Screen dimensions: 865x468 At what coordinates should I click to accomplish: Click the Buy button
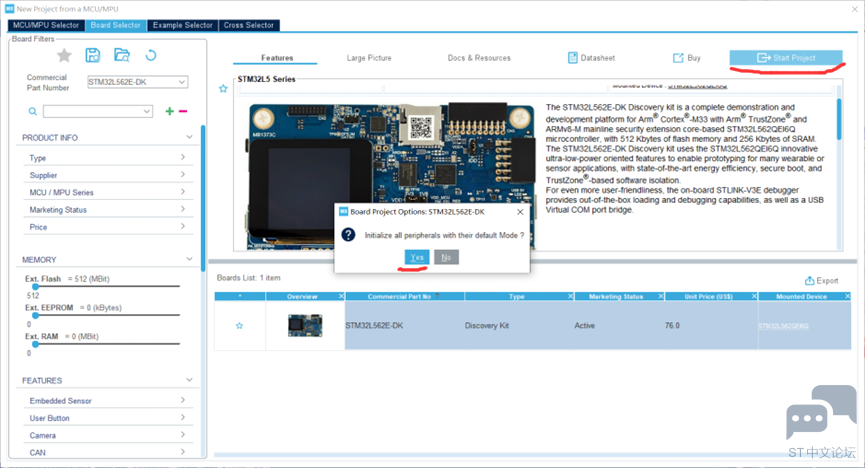(x=687, y=58)
